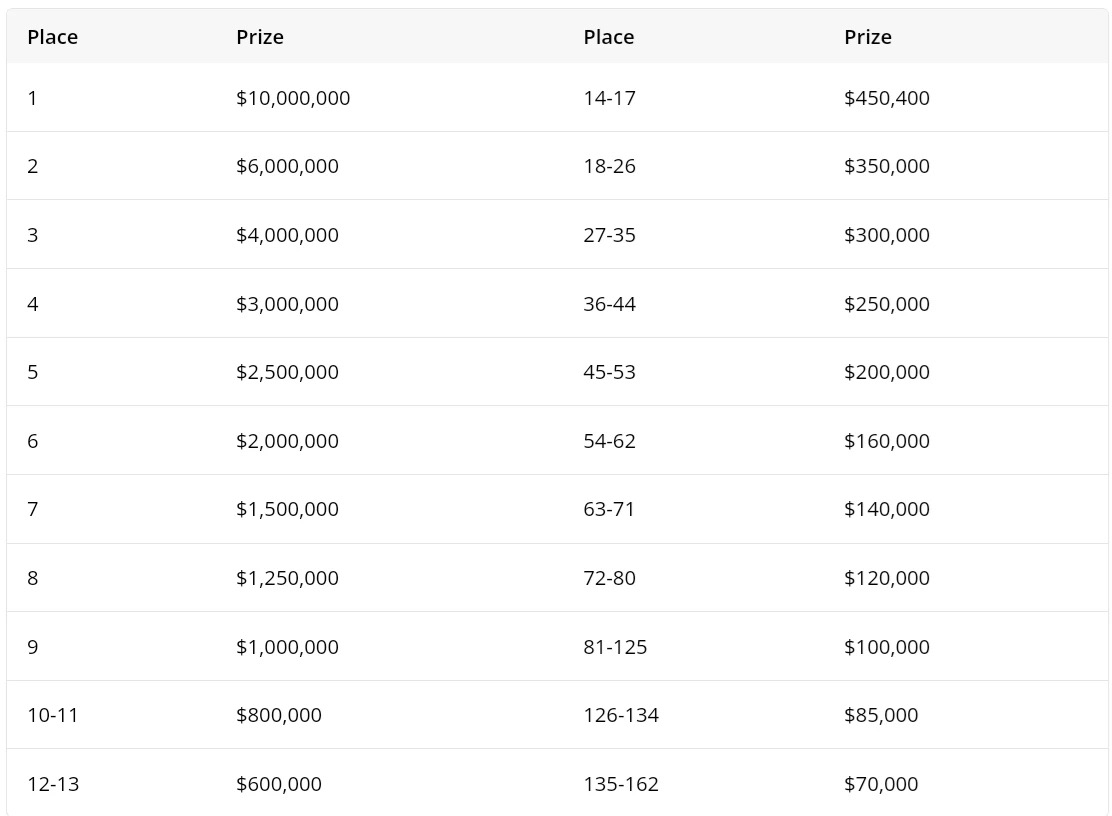Select the $1,250,000 prize cell
Viewport: 1112px width, 816px height.
287,578
